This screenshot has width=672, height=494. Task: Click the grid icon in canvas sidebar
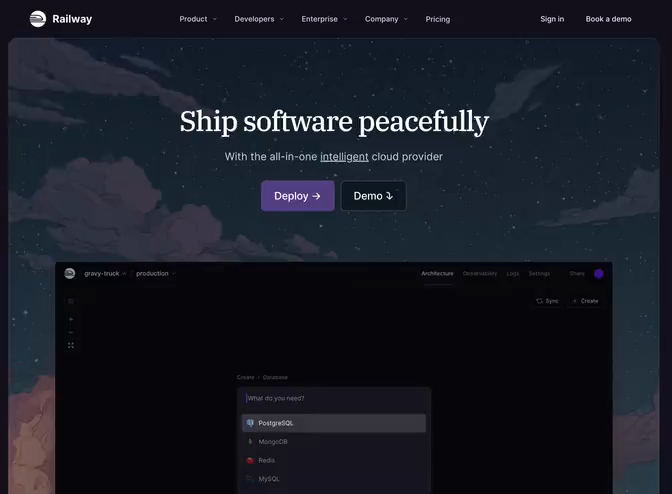71,302
